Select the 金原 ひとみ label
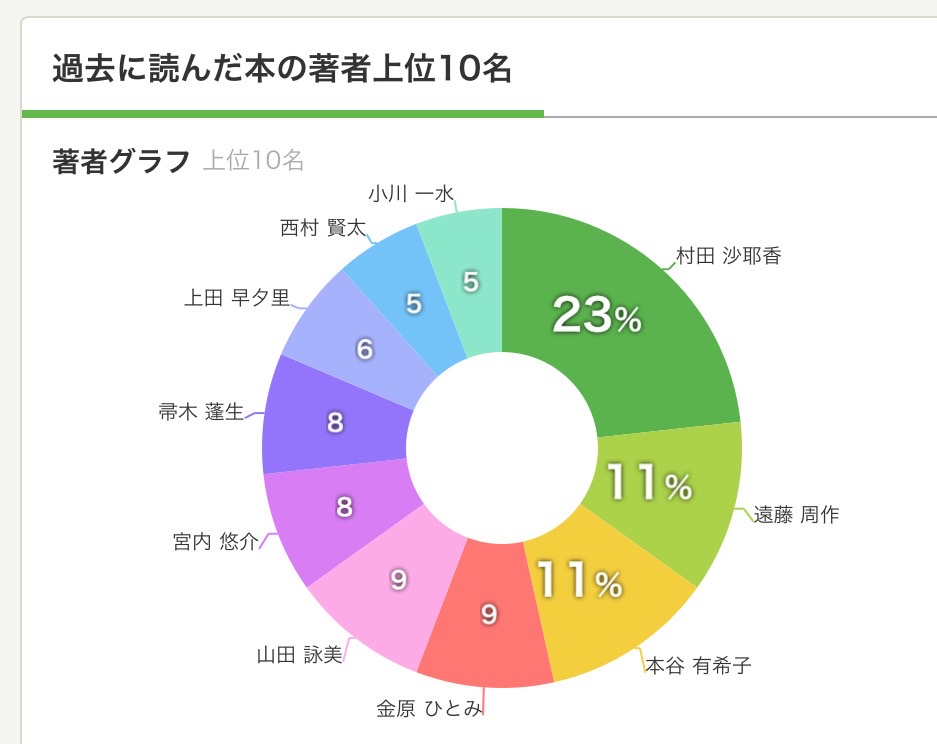Screen dimensions: 937x744 429,709
